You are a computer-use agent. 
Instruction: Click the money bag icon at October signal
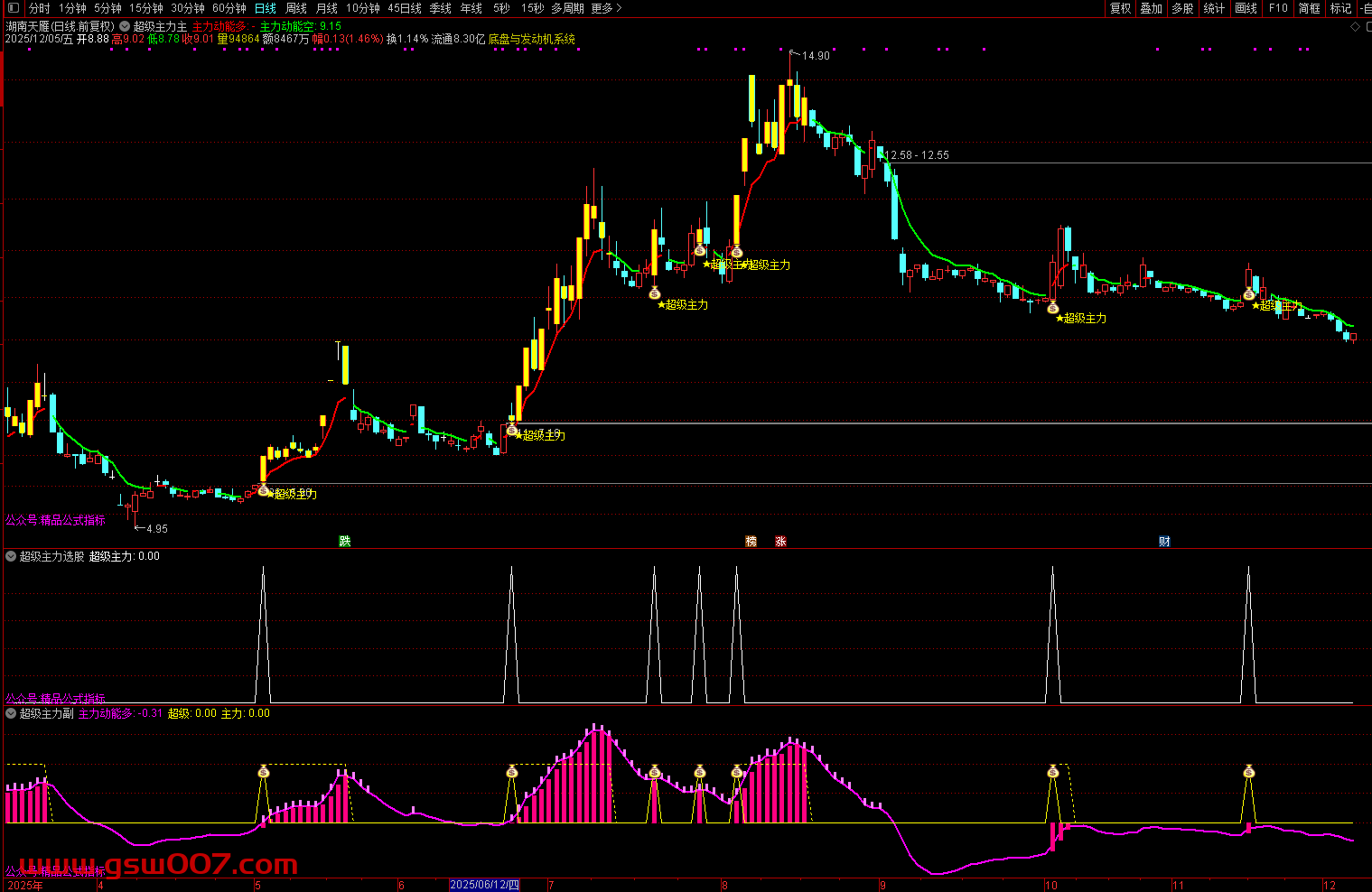click(x=1052, y=308)
